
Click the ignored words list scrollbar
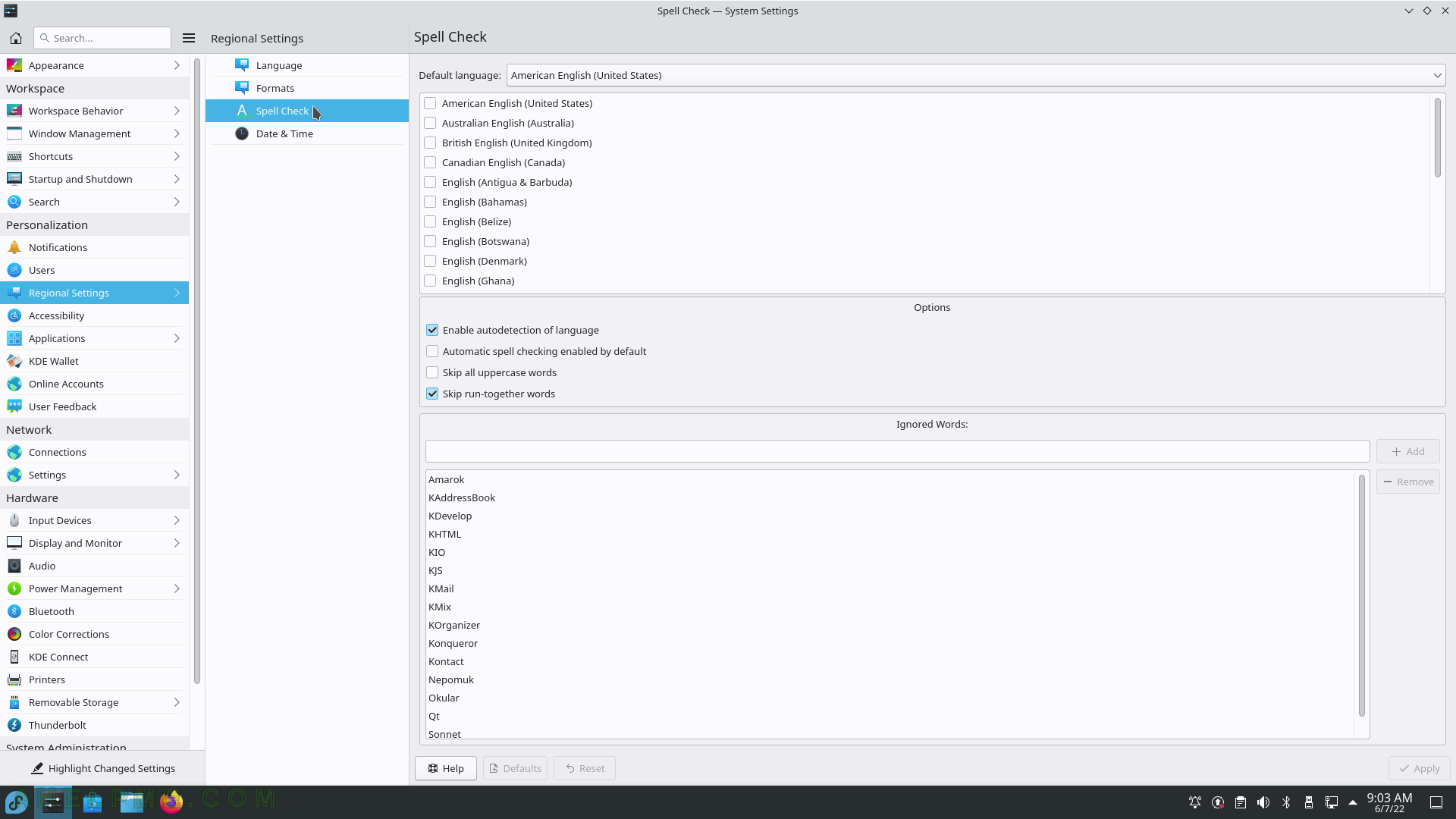pos(1362,595)
